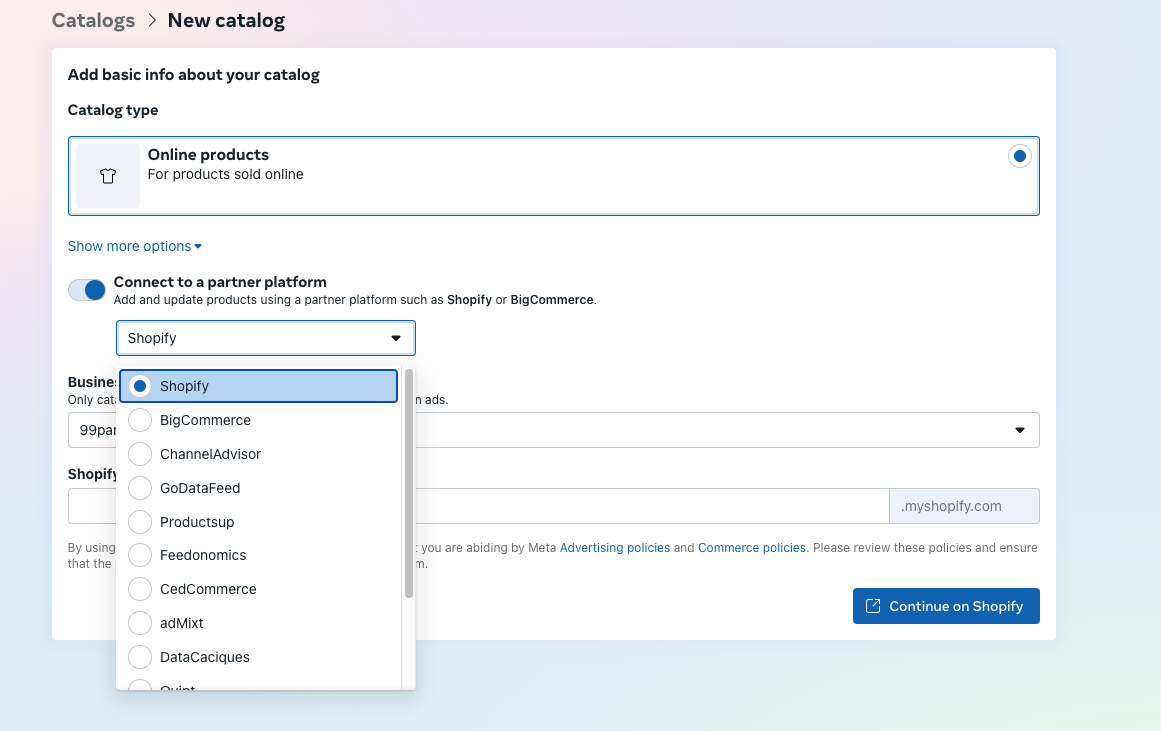Click the t-shirt Online products icon
Viewport: 1161px width, 731px height.
(108, 176)
